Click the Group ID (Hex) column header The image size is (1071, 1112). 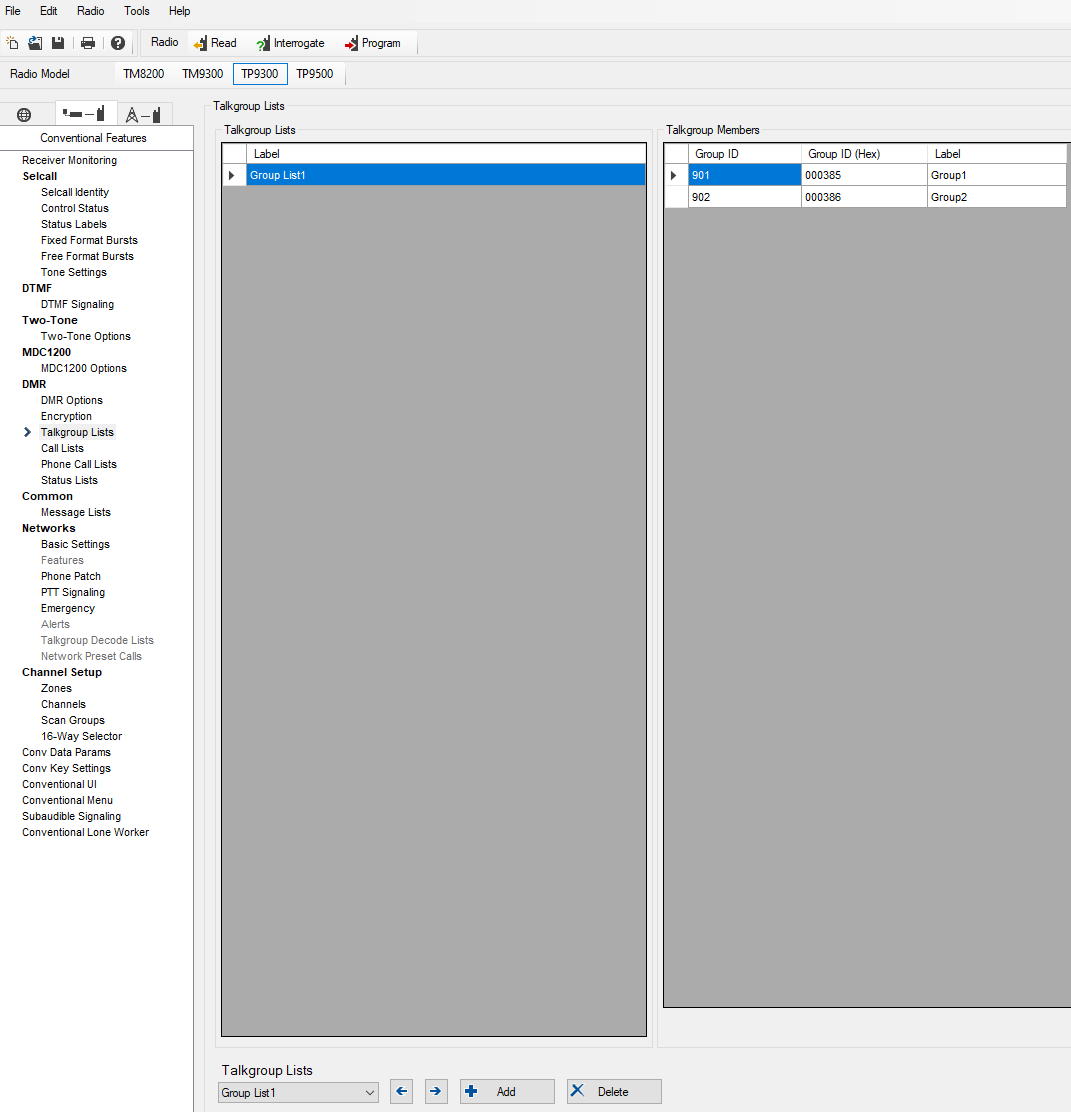(x=864, y=154)
